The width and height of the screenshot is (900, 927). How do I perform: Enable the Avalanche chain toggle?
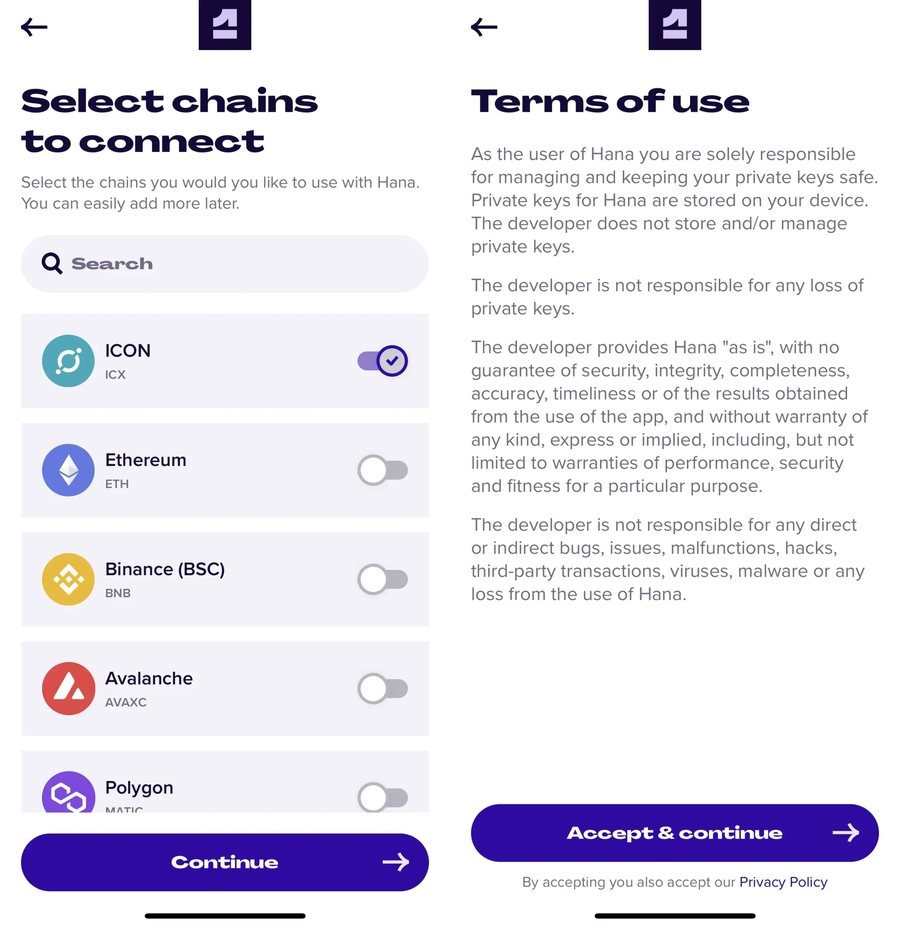383,688
